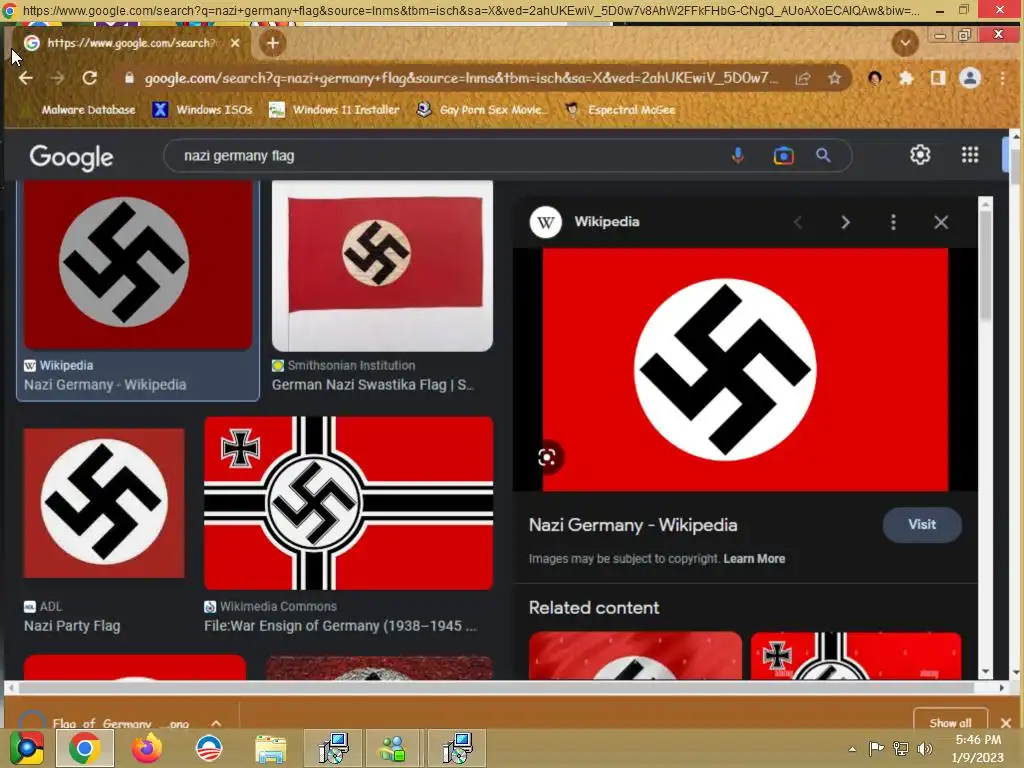This screenshot has height=768, width=1024.
Task: Click the site security lock icon
Action: coord(129,78)
